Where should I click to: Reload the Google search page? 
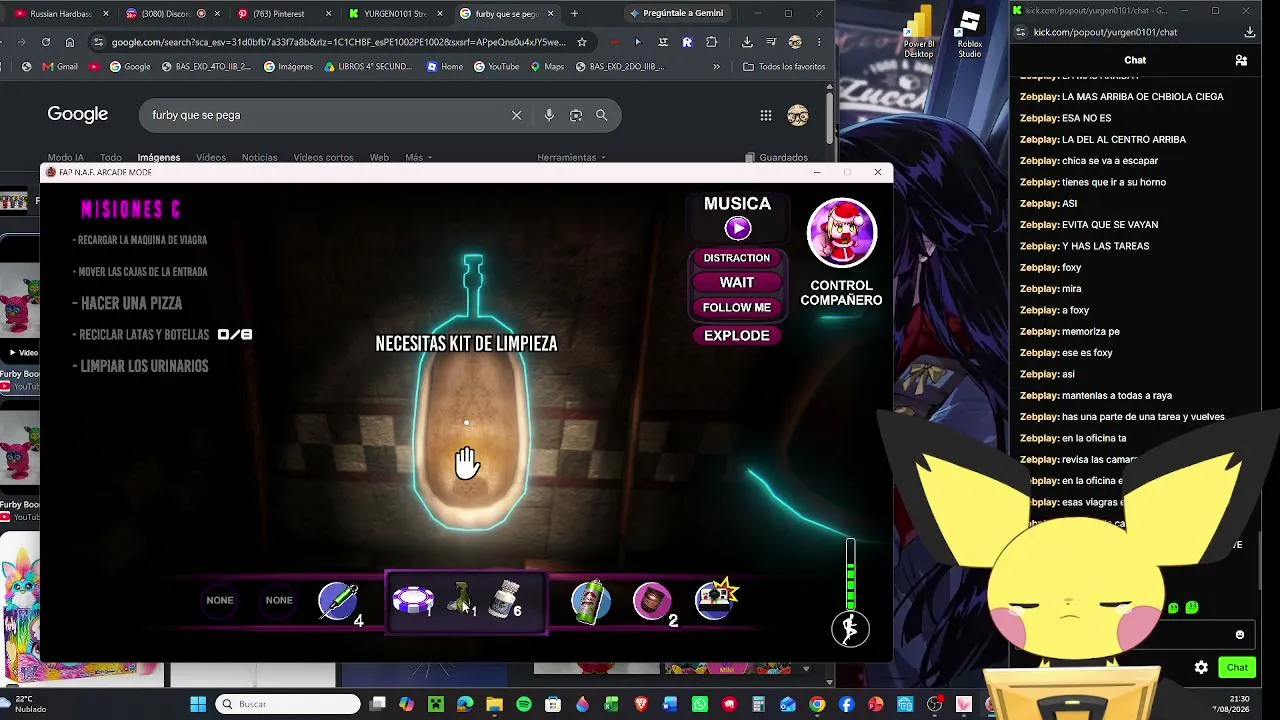46,42
